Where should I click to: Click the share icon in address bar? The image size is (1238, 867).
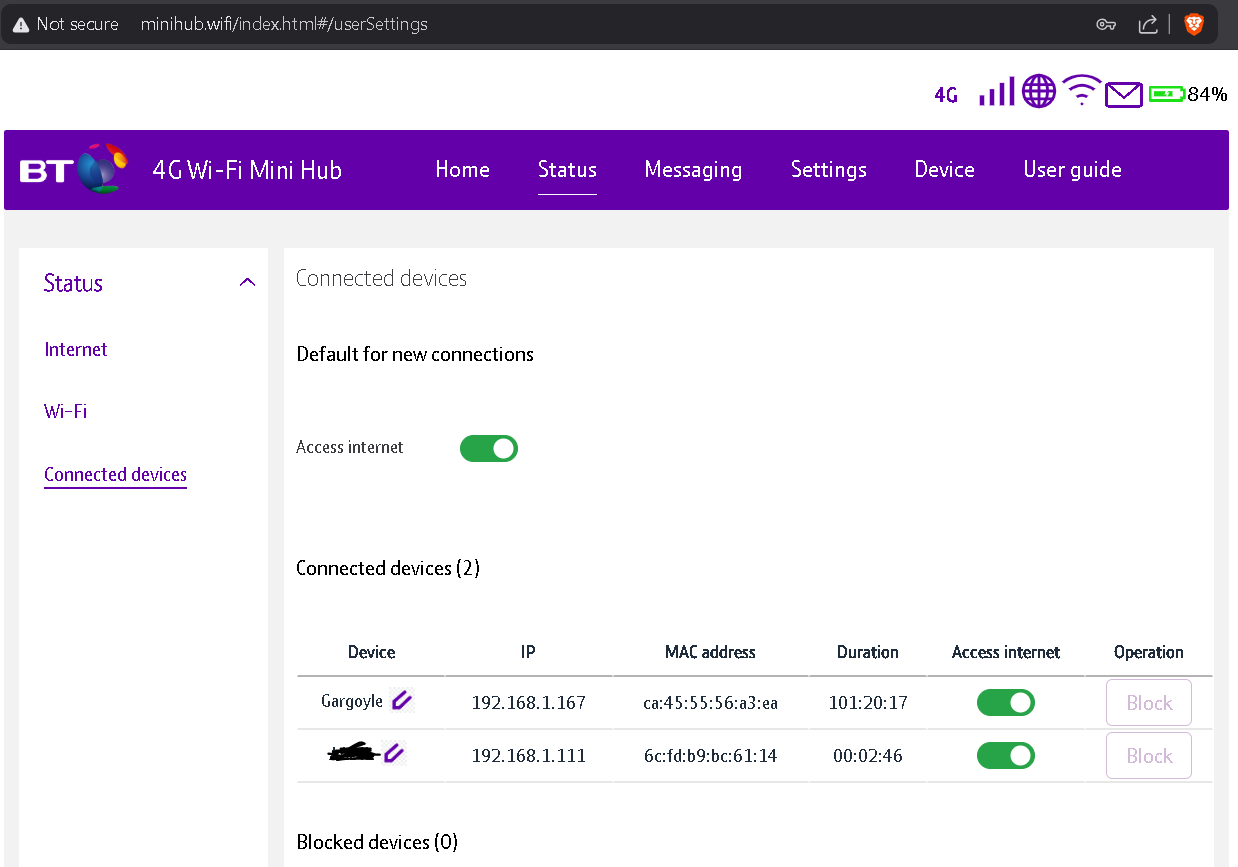tap(1148, 24)
